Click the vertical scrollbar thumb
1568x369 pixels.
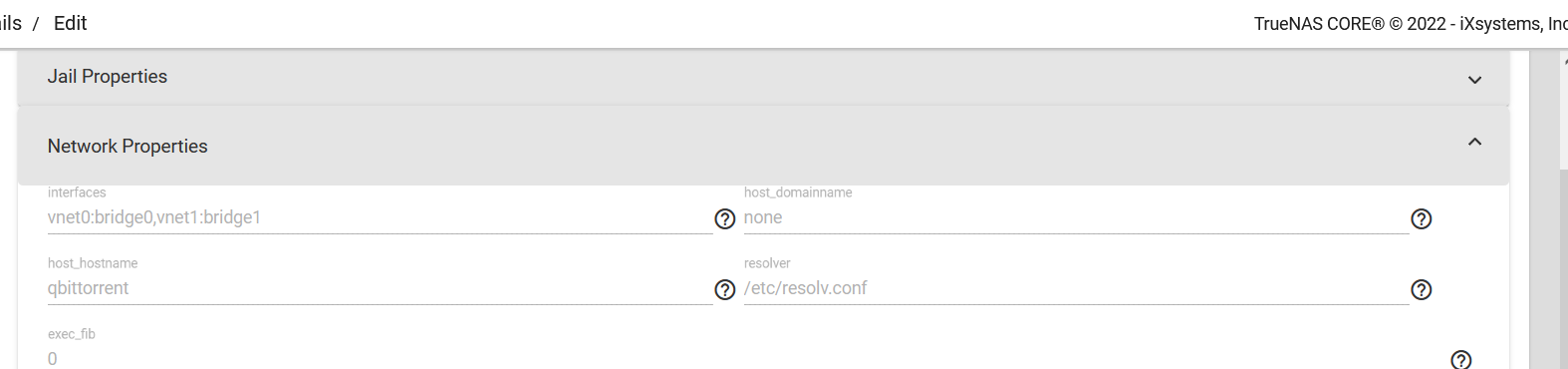(1564, 269)
